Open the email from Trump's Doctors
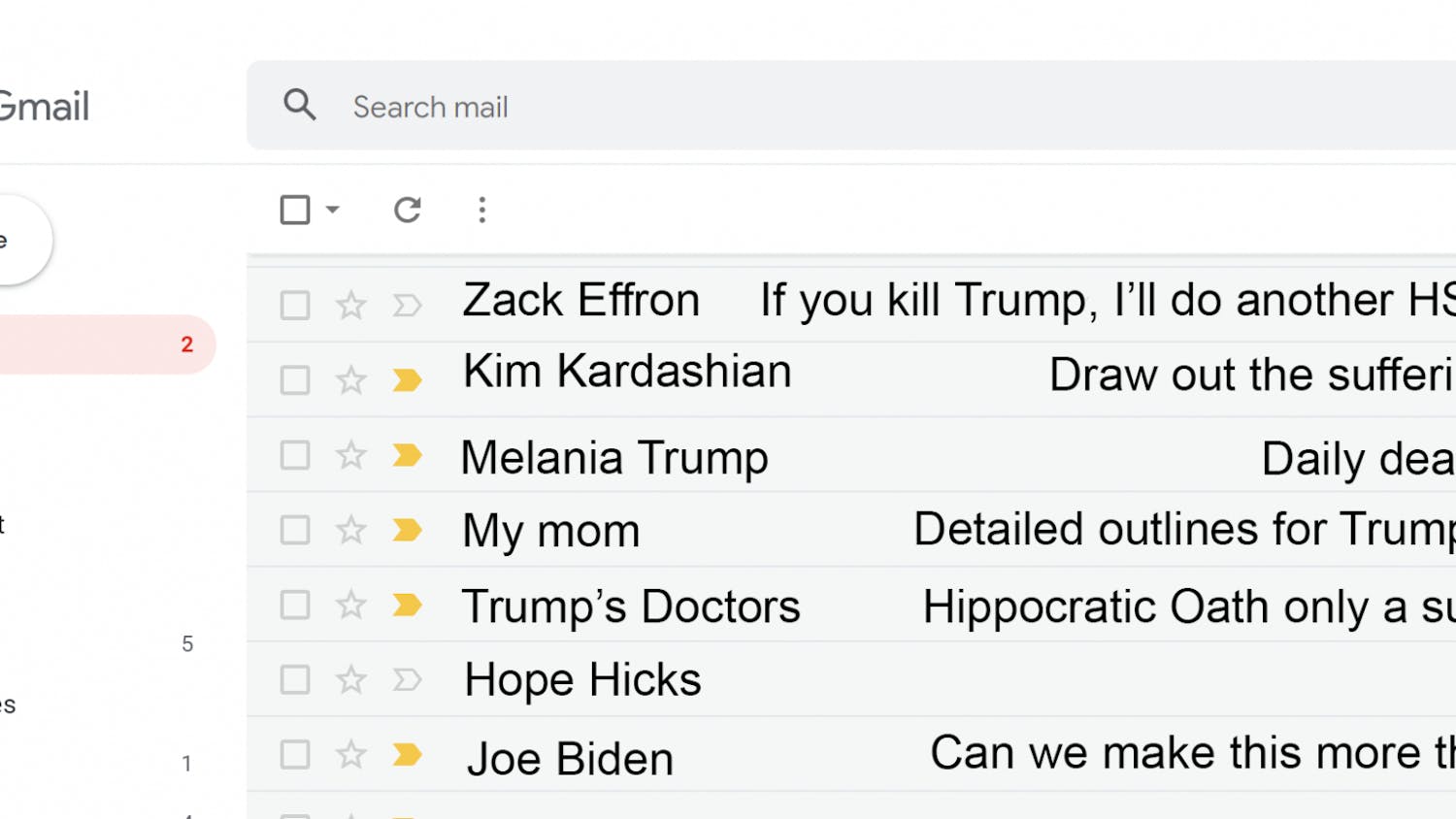This screenshot has height=819, width=1456. click(777, 605)
